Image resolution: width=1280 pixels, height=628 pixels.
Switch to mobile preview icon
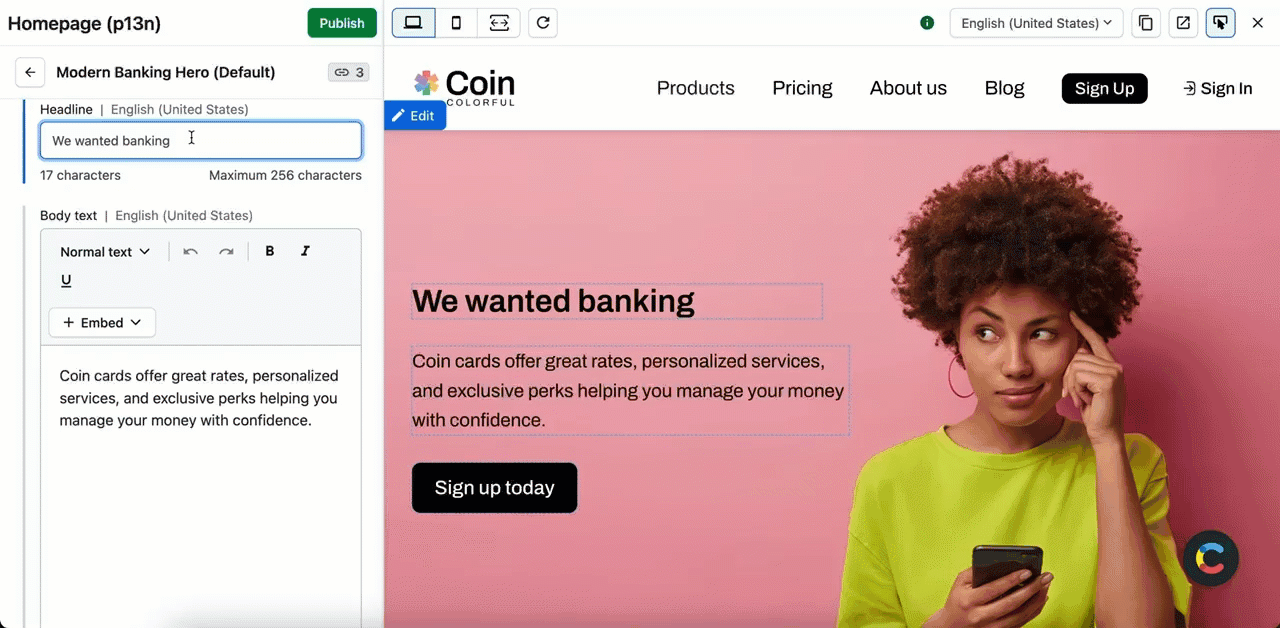[456, 23]
